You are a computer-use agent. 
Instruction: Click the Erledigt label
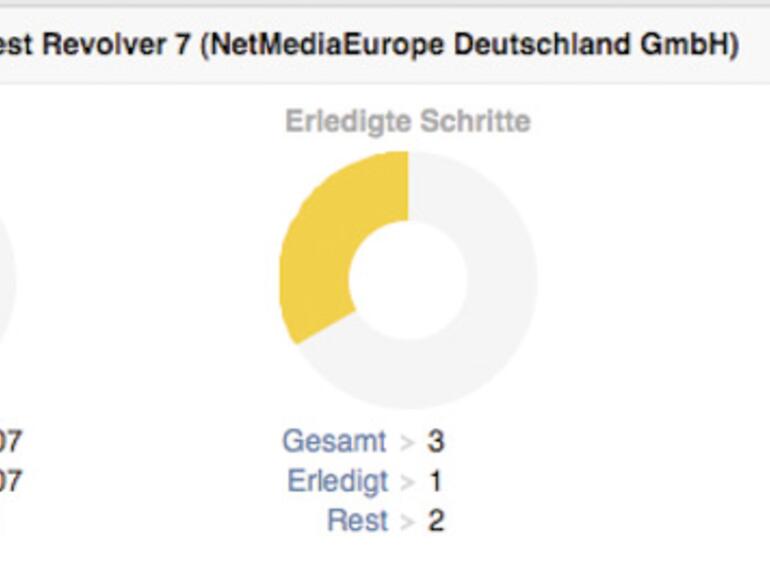pyautogui.click(x=337, y=481)
